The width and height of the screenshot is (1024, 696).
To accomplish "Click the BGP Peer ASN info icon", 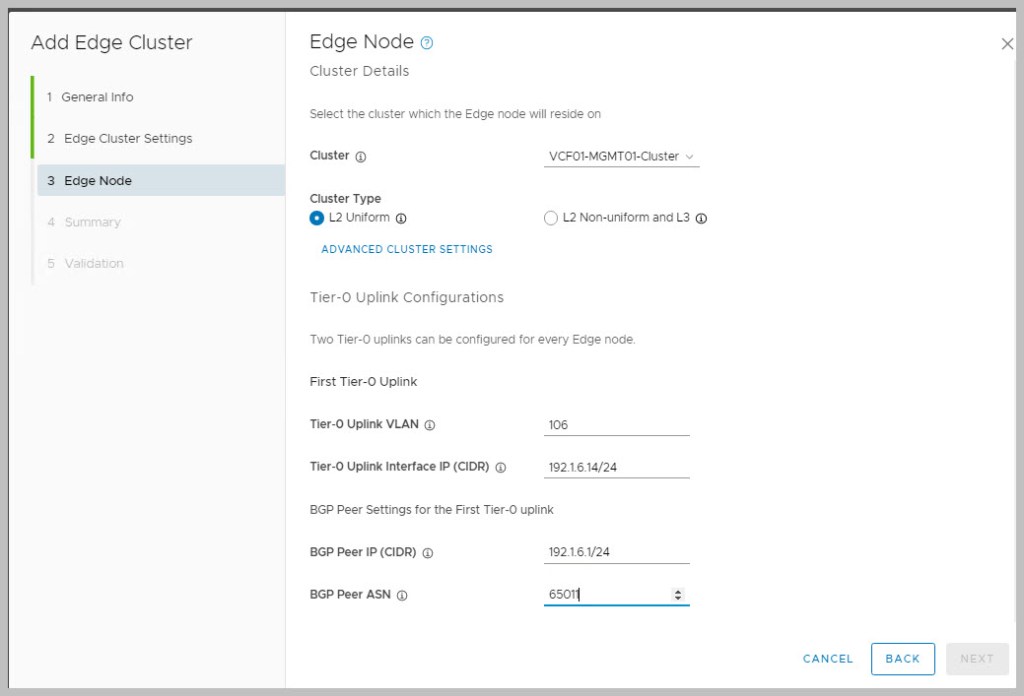I will (402, 595).
